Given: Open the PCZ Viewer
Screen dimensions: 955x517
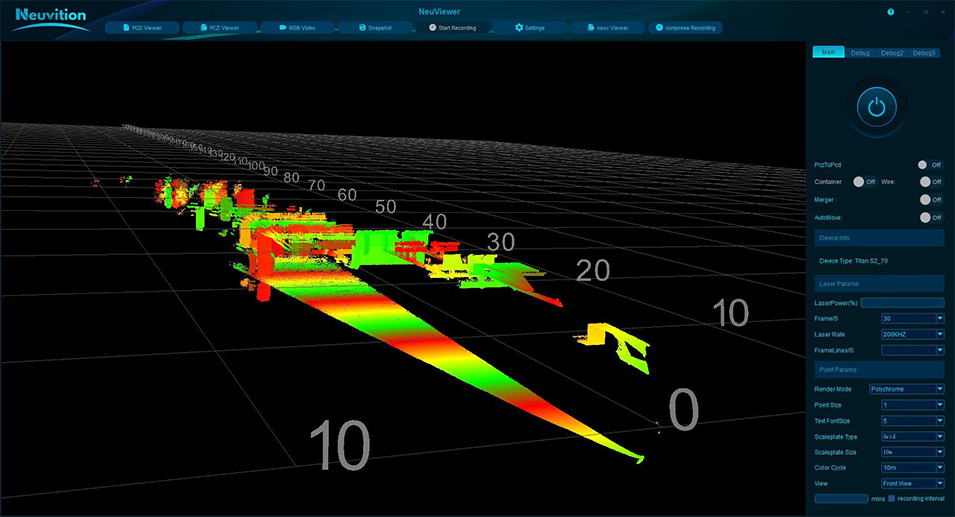Looking at the screenshot, I should [220, 27].
